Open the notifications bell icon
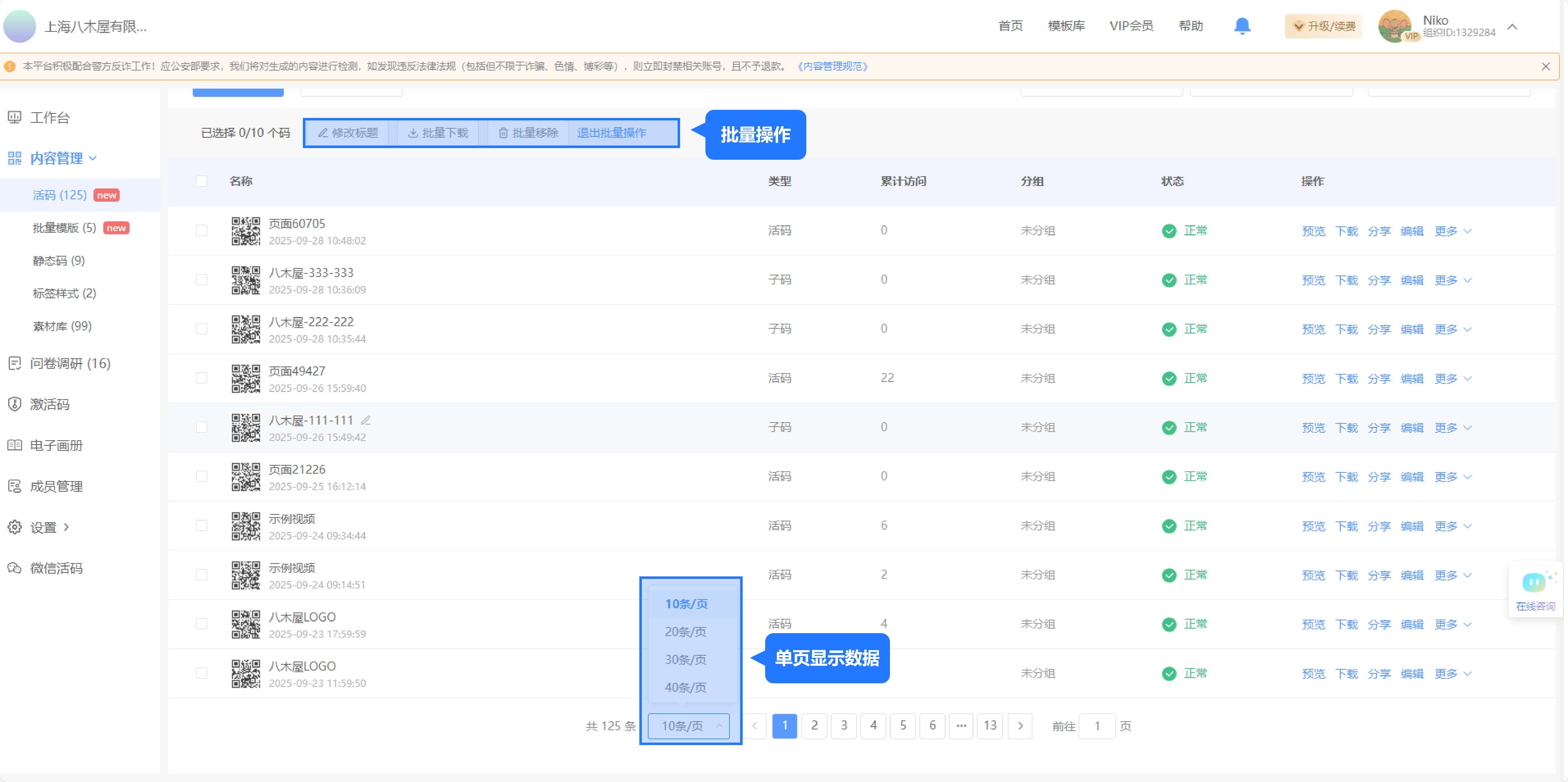Image resolution: width=1568 pixels, height=782 pixels. (x=1242, y=25)
